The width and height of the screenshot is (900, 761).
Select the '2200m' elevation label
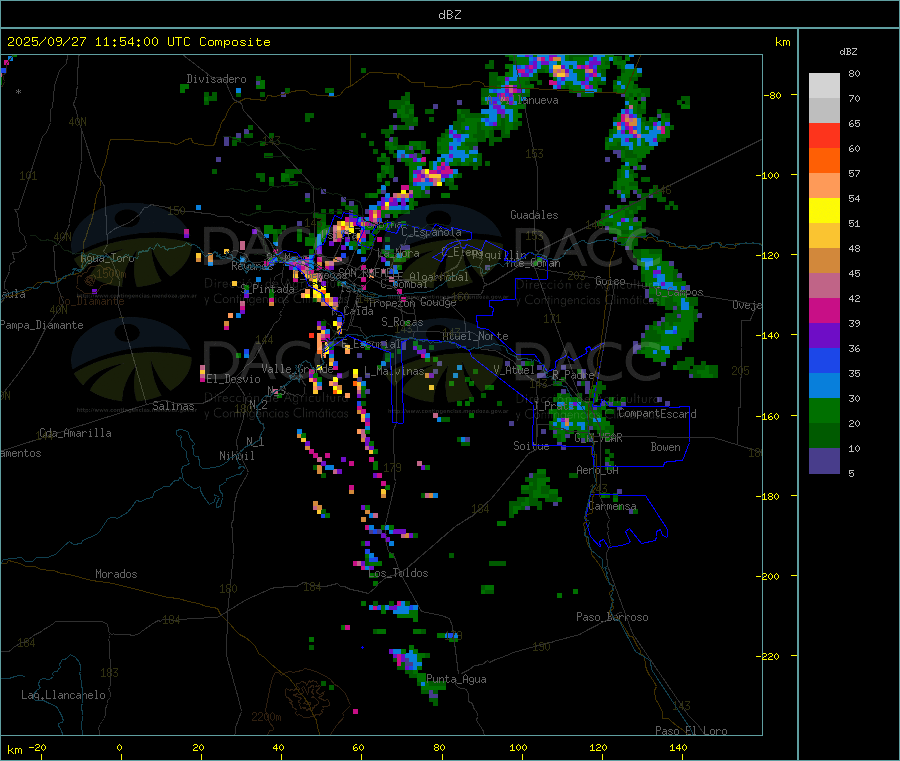click(266, 717)
